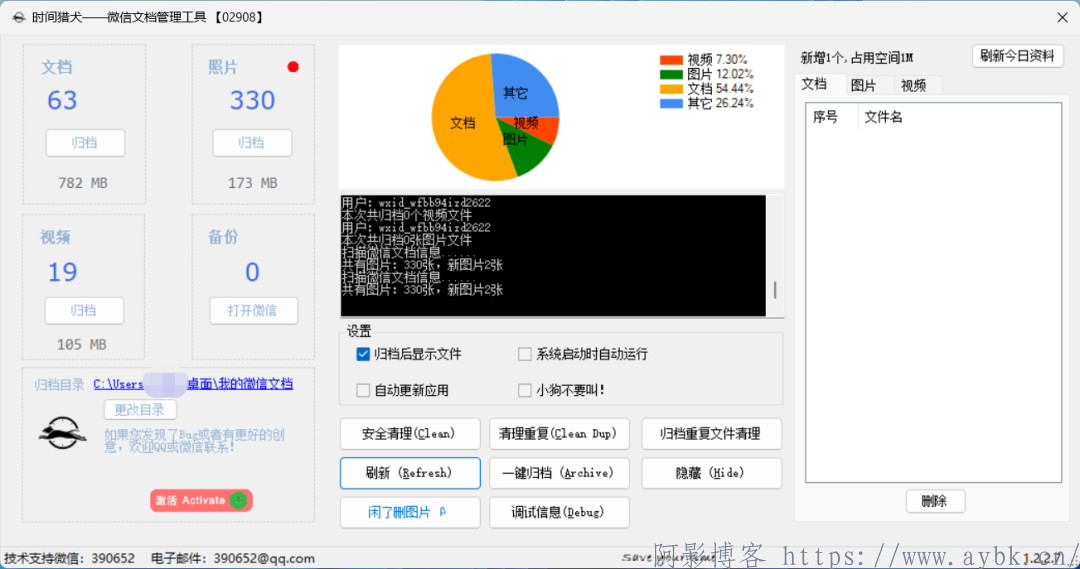This screenshot has width=1080, height=569.
Task: Click the 本次共归档0个视频文件 log line
Action: [x=406, y=215]
